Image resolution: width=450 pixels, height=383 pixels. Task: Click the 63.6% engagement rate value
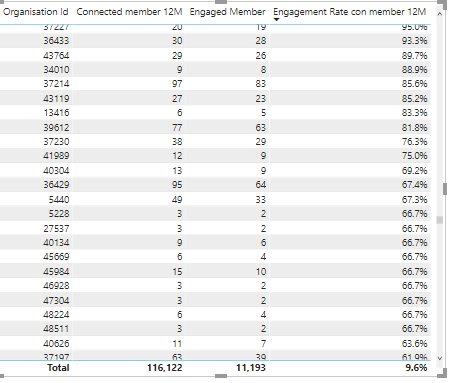pyautogui.click(x=414, y=343)
